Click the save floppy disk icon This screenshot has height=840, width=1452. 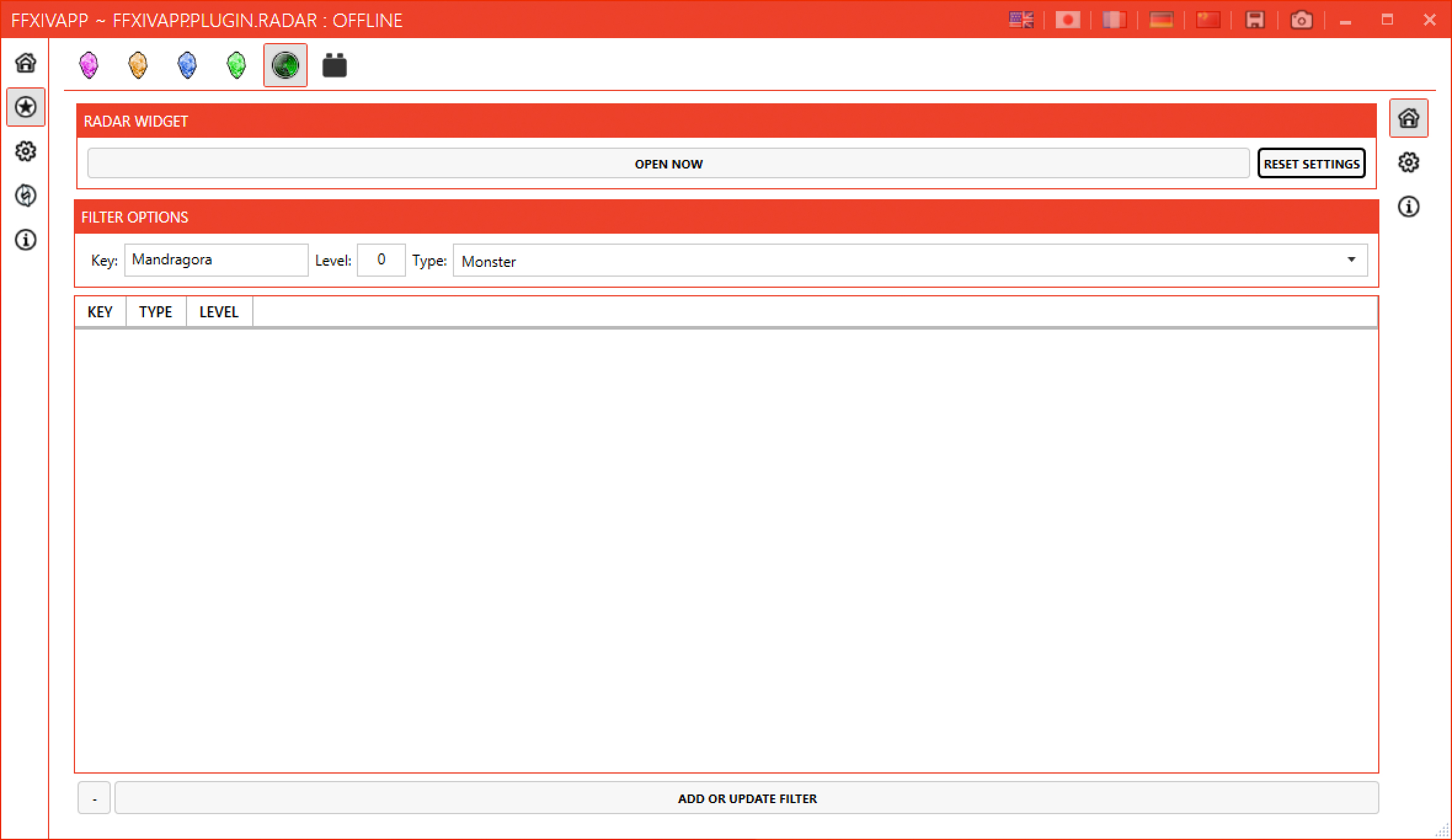1255,20
